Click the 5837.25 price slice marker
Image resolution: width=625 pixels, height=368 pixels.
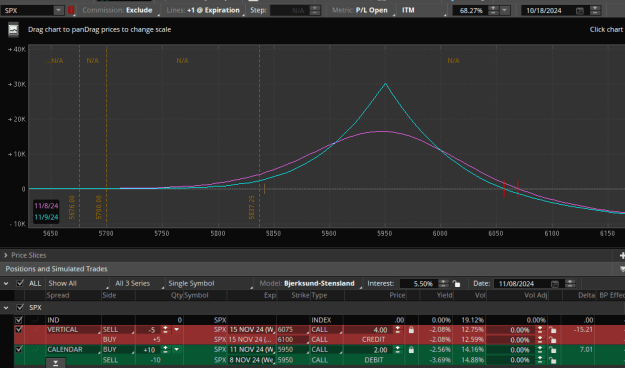[252, 207]
